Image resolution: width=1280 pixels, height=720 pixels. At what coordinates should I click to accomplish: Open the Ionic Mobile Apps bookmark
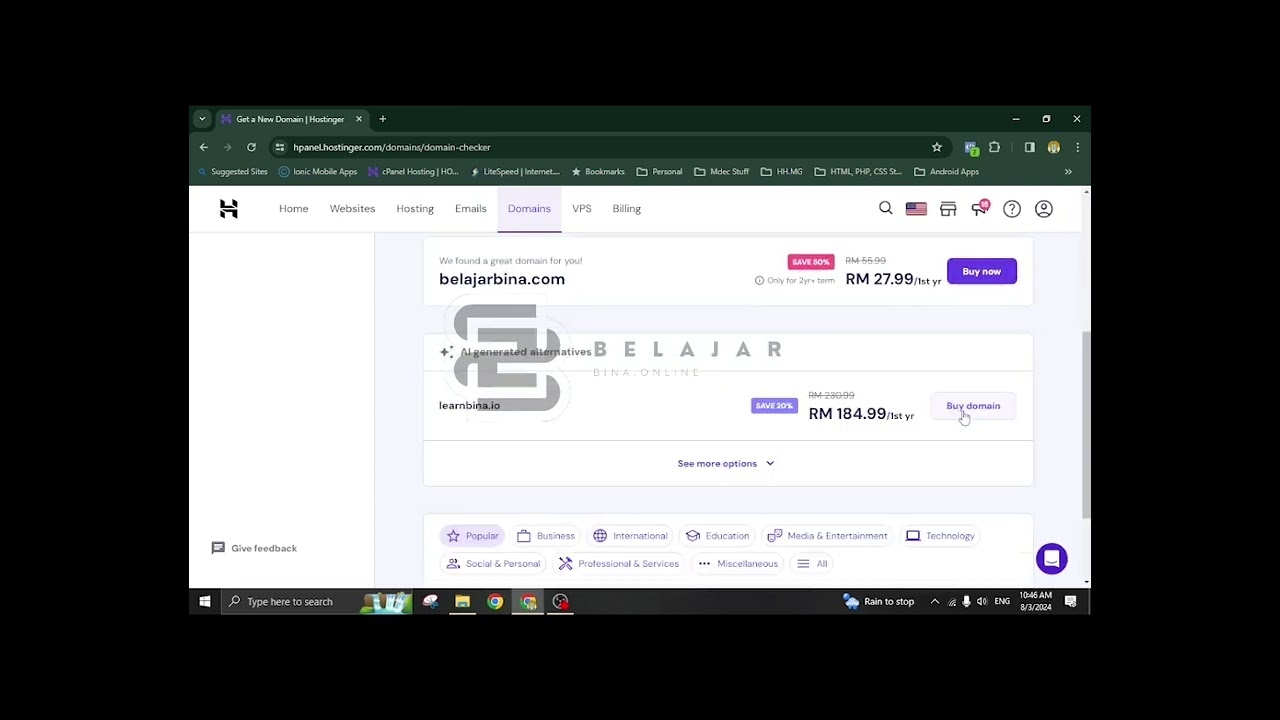tap(317, 172)
